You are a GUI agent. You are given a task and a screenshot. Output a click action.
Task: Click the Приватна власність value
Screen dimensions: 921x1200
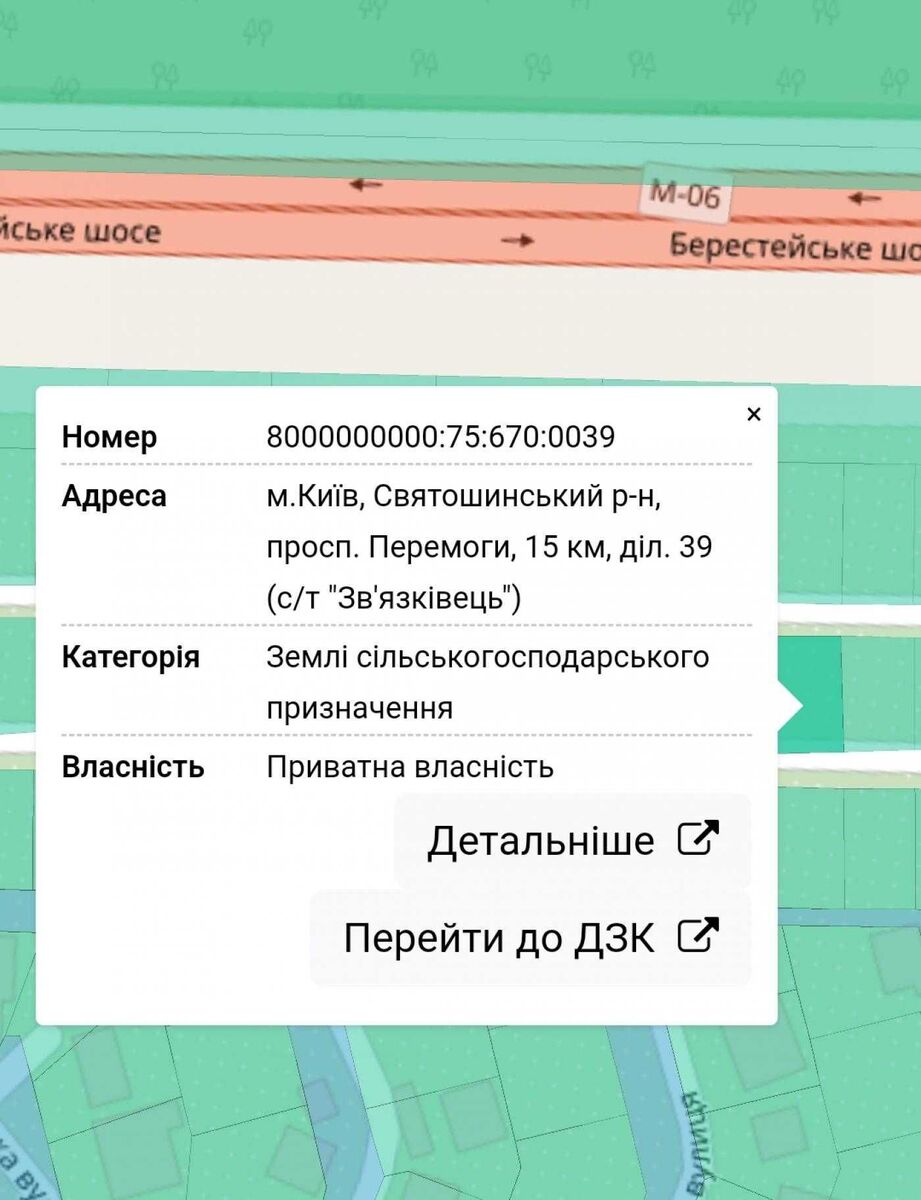coord(410,767)
